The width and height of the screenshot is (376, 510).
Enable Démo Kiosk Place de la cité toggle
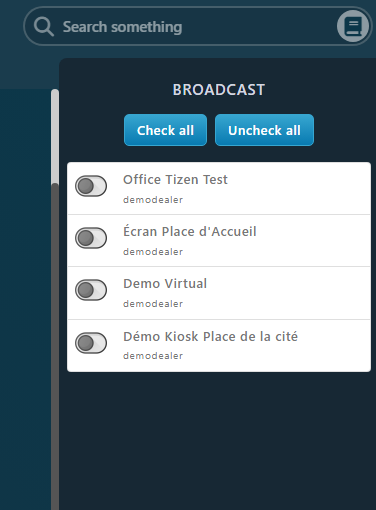pyautogui.click(x=91, y=343)
